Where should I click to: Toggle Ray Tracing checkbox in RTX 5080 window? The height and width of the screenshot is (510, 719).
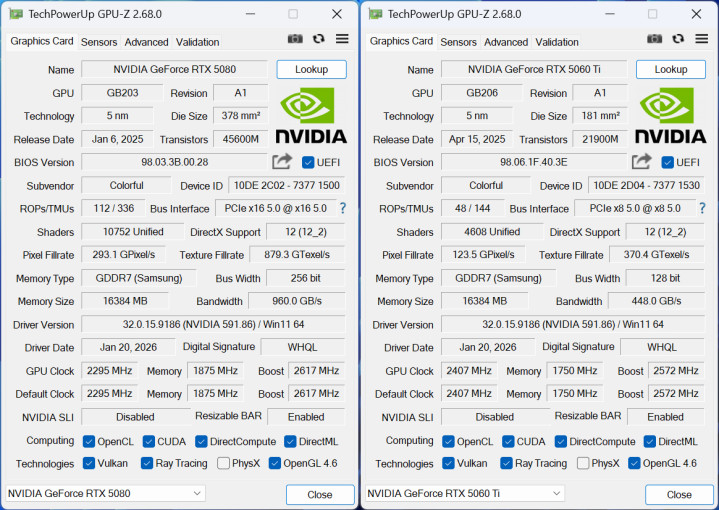147,463
